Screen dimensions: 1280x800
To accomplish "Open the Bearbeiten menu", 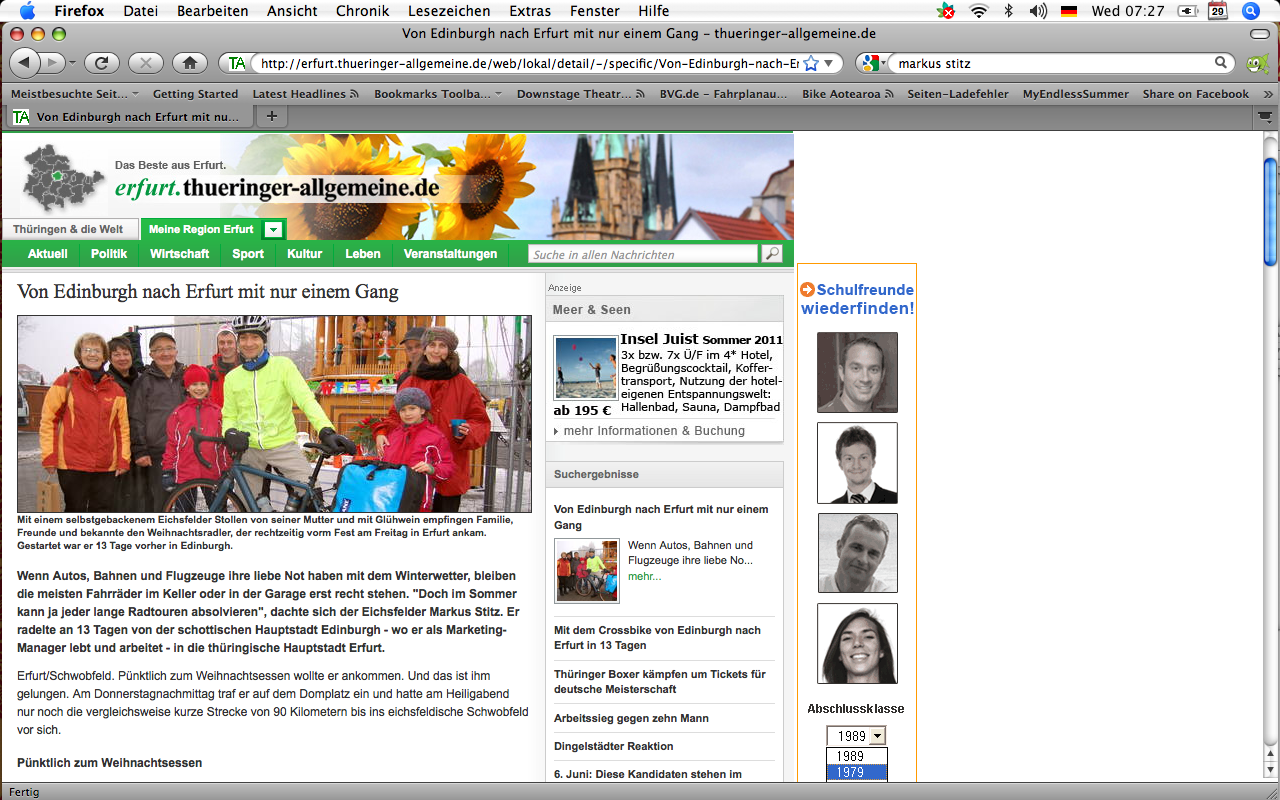I will (x=213, y=11).
